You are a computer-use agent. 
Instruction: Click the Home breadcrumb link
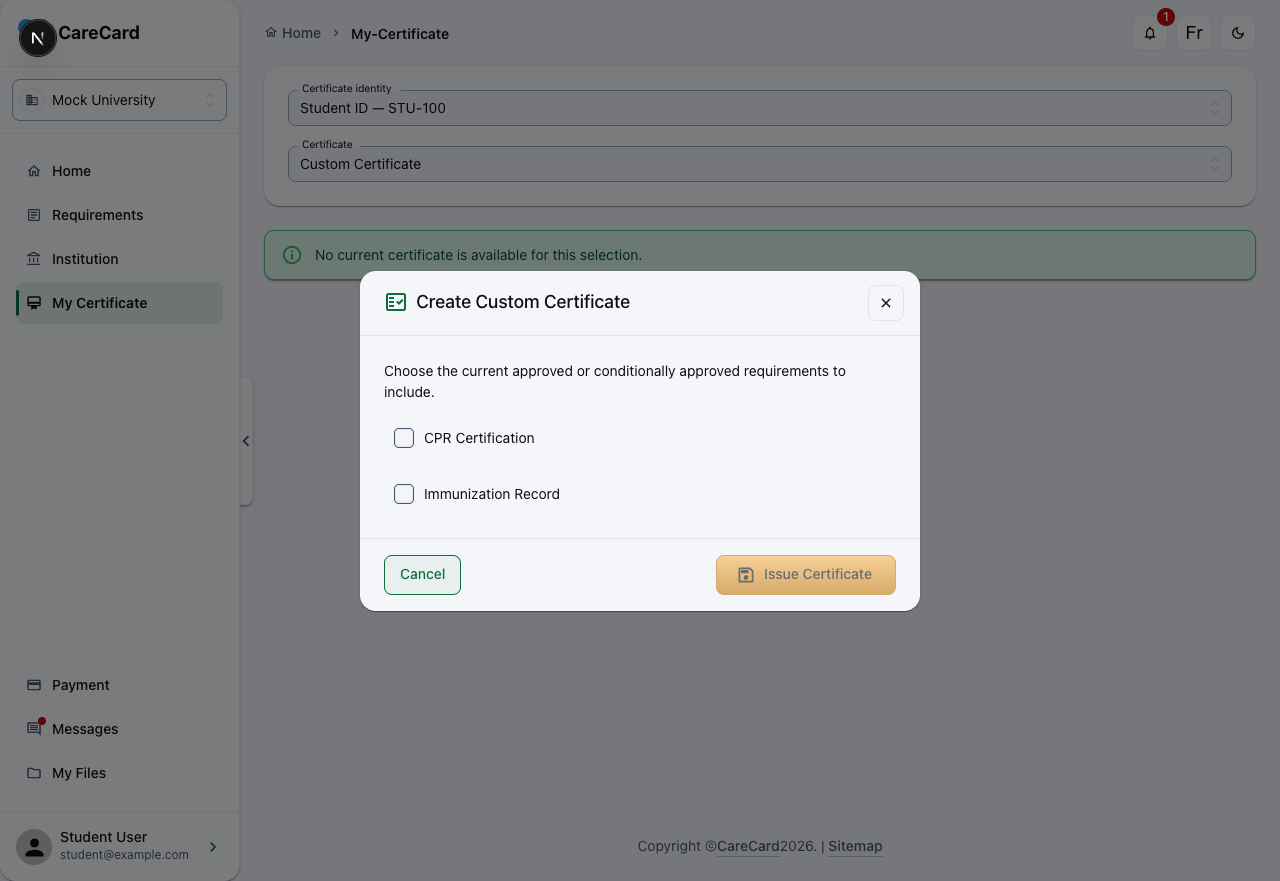pos(293,33)
